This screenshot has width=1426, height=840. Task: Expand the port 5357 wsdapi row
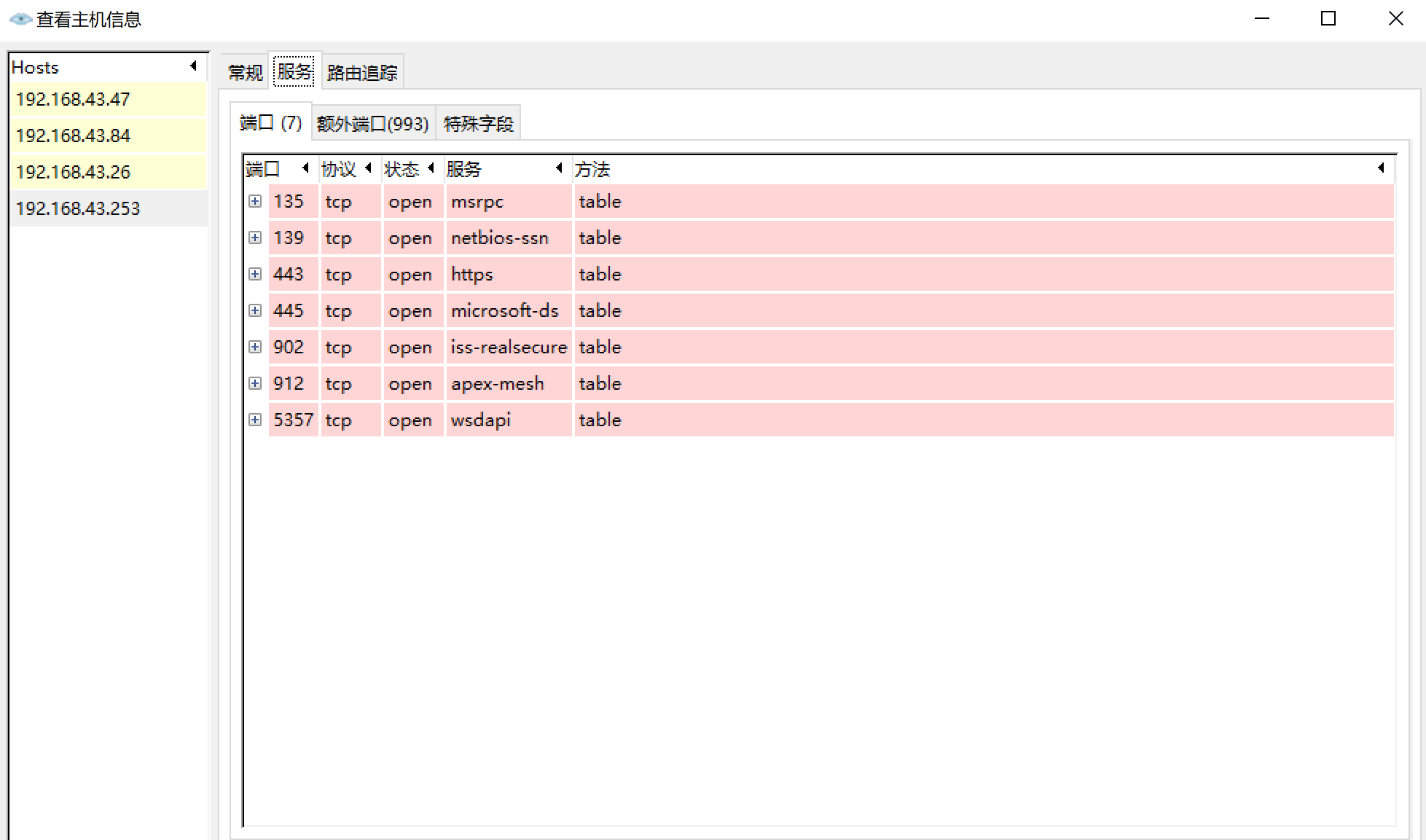pos(255,420)
